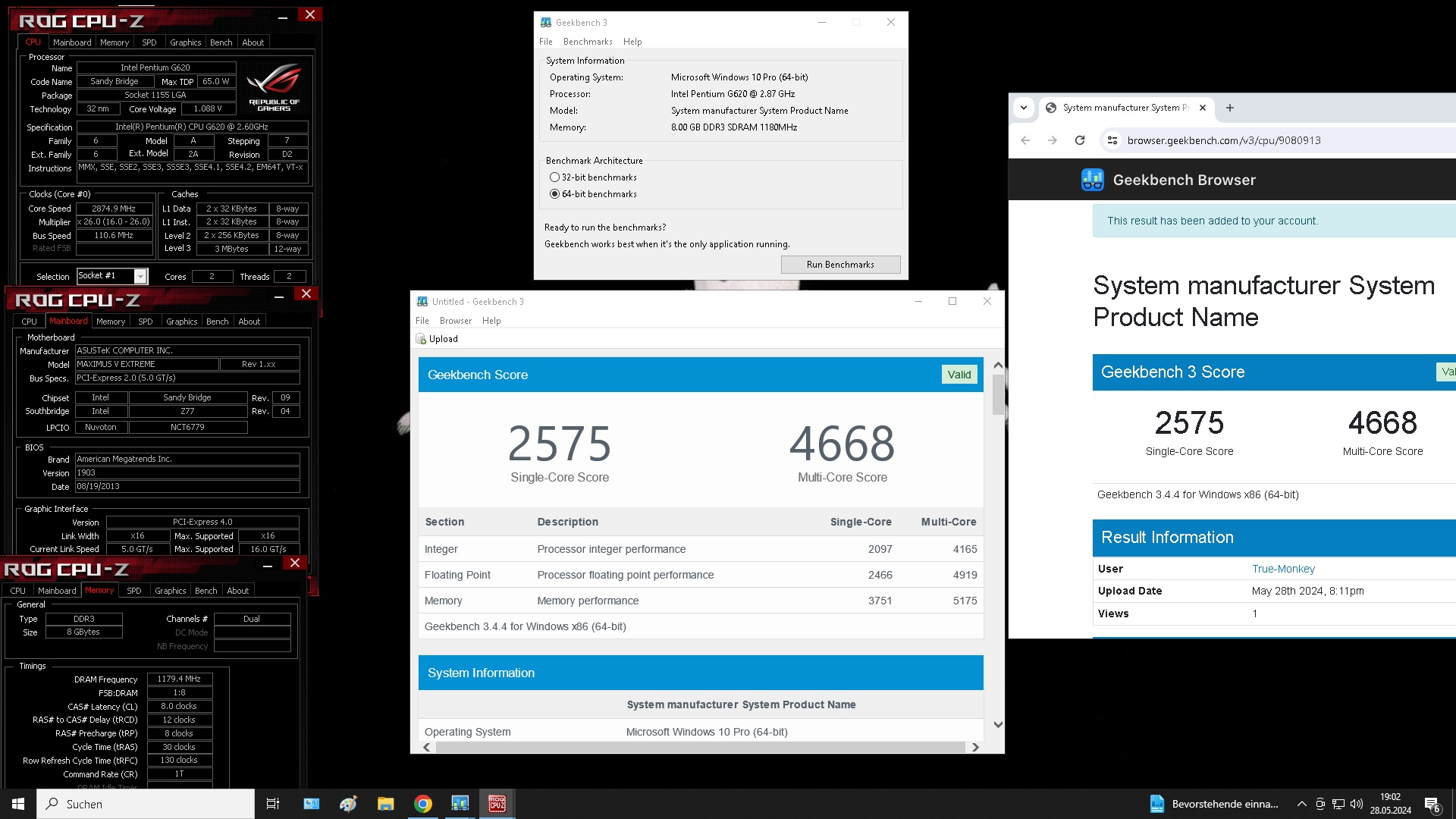
Task: Open Bench tab in top CPU-Z window
Action: coord(221,42)
